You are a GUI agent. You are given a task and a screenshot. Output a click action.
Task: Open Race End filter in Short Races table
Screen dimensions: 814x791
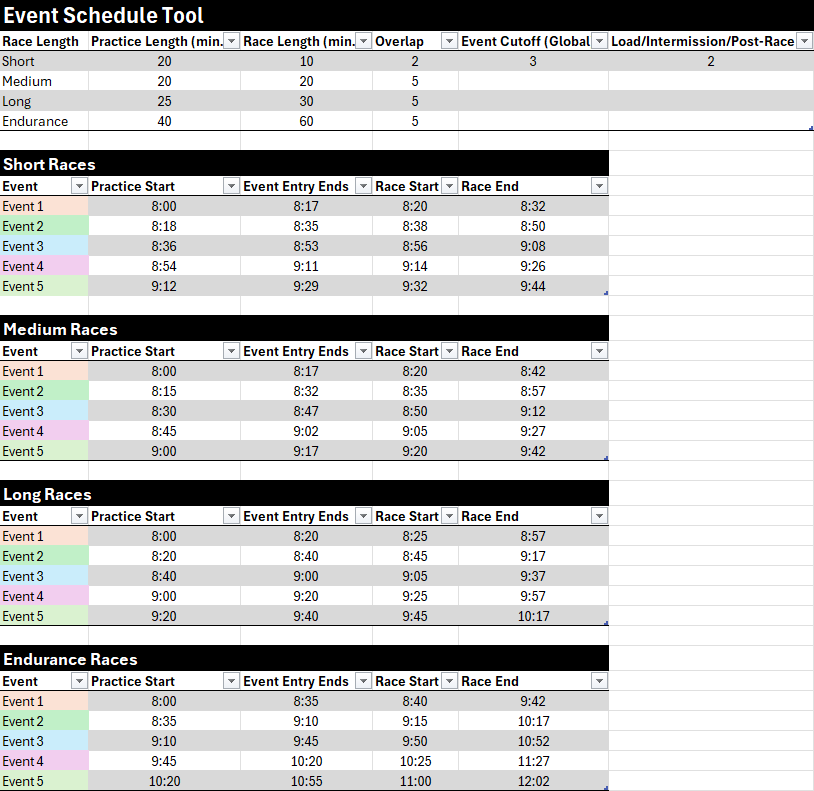[599, 186]
